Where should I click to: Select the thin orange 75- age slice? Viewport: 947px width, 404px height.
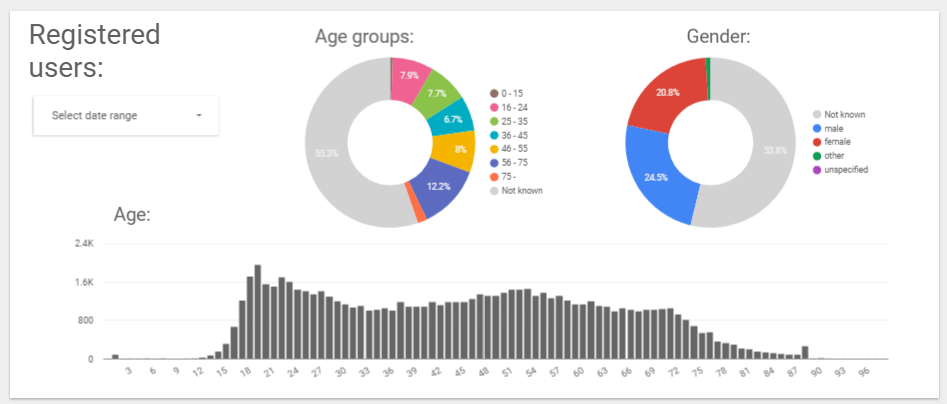(416, 202)
